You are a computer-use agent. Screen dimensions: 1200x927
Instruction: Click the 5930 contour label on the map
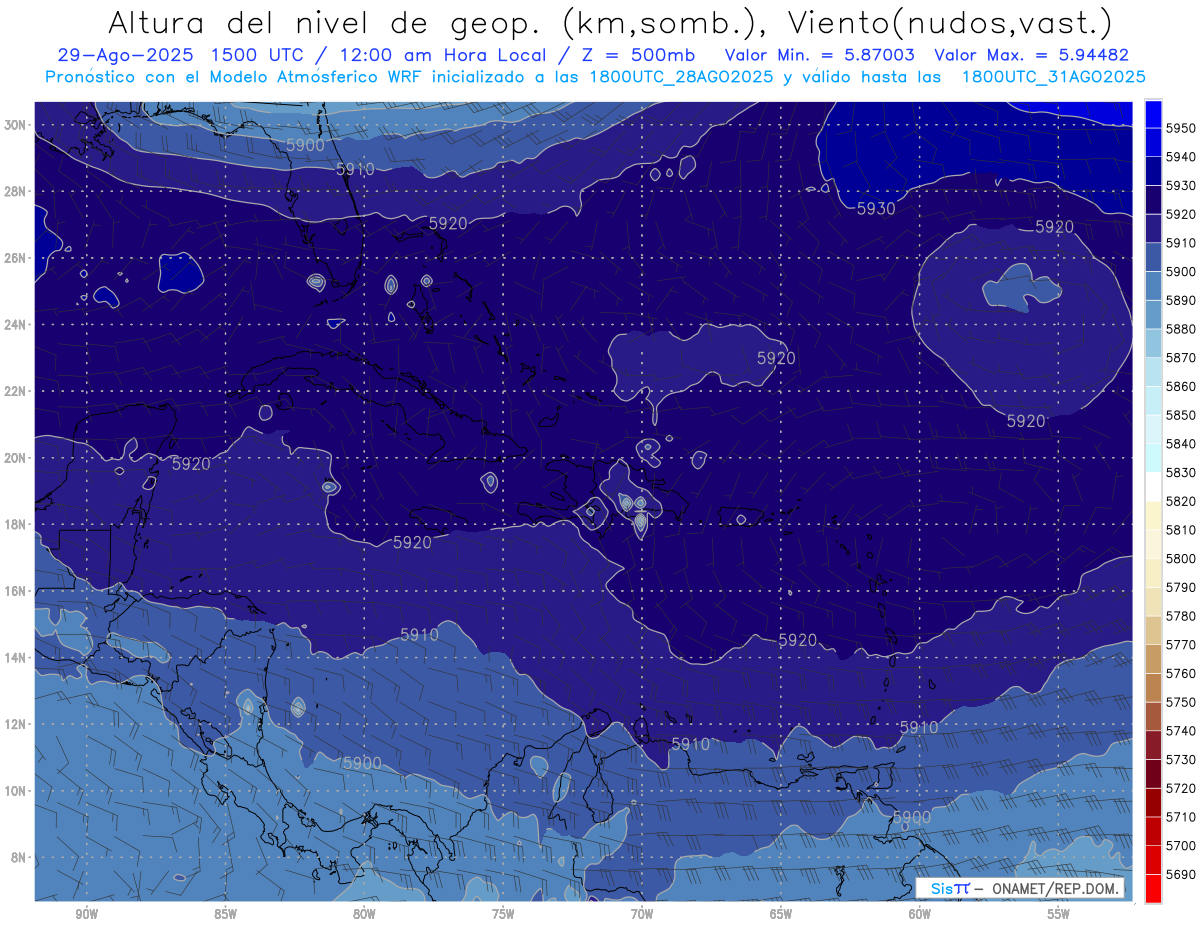pyautogui.click(x=876, y=209)
